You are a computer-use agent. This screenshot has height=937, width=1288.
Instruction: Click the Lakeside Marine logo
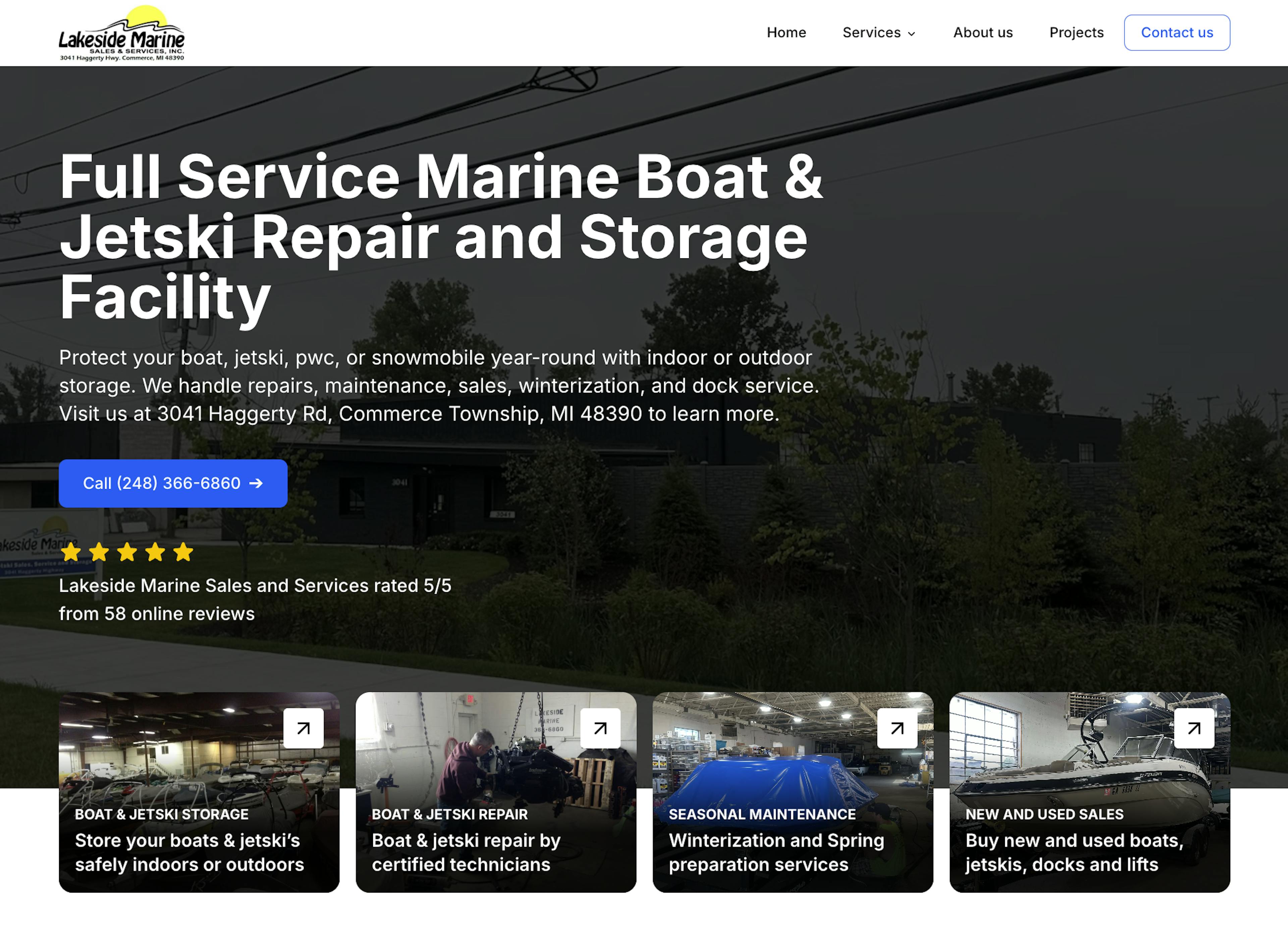[x=121, y=33]
